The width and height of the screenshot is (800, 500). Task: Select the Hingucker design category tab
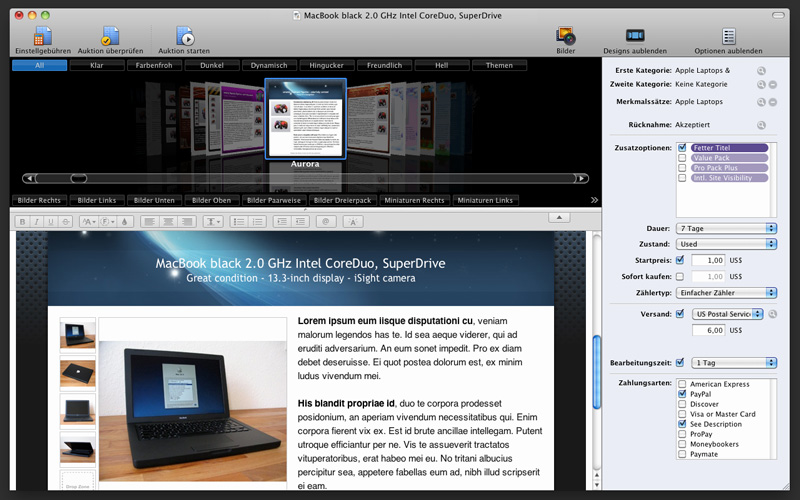pos(327,65)
